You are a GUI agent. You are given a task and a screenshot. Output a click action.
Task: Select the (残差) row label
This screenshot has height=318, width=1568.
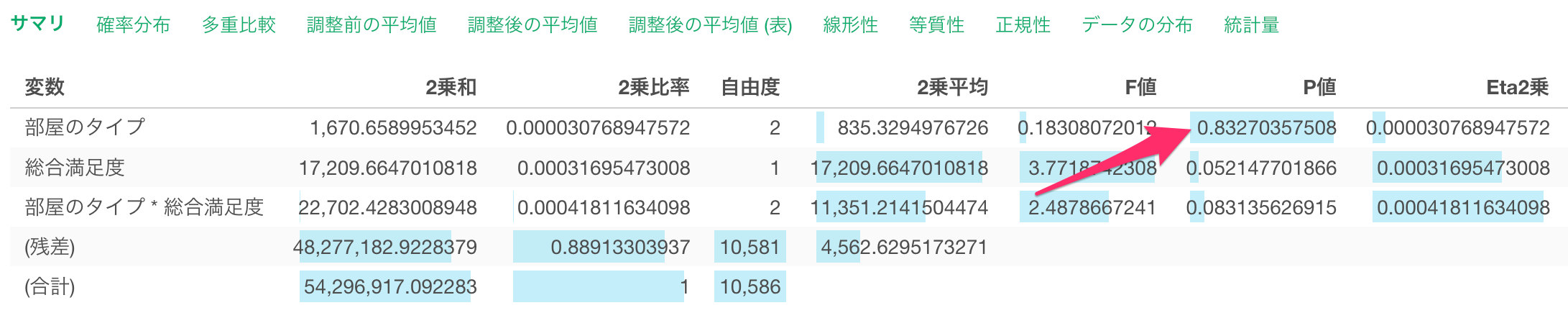[x=50, y=247]
